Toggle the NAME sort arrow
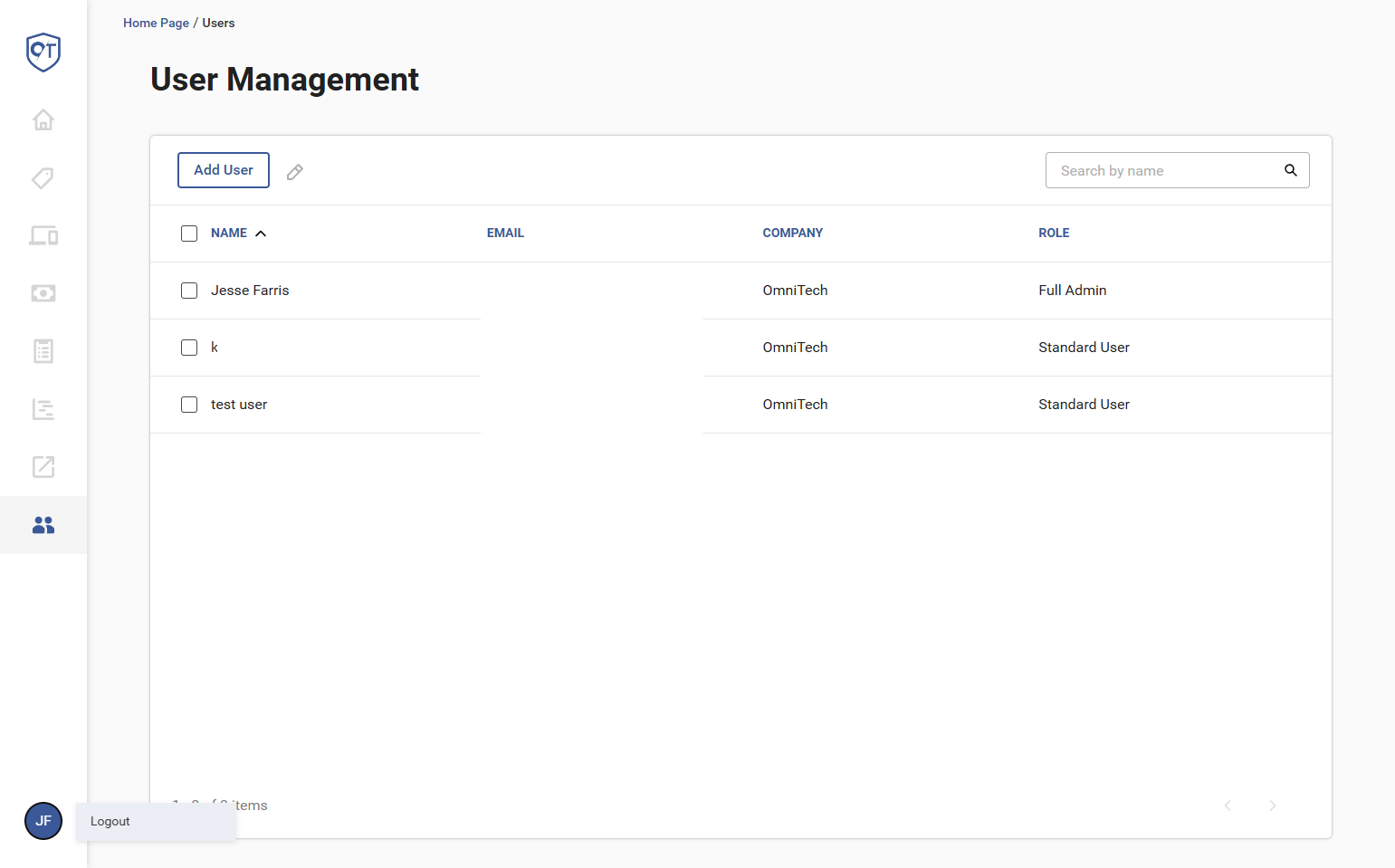 pyautogui.click(x=261, y=234)
